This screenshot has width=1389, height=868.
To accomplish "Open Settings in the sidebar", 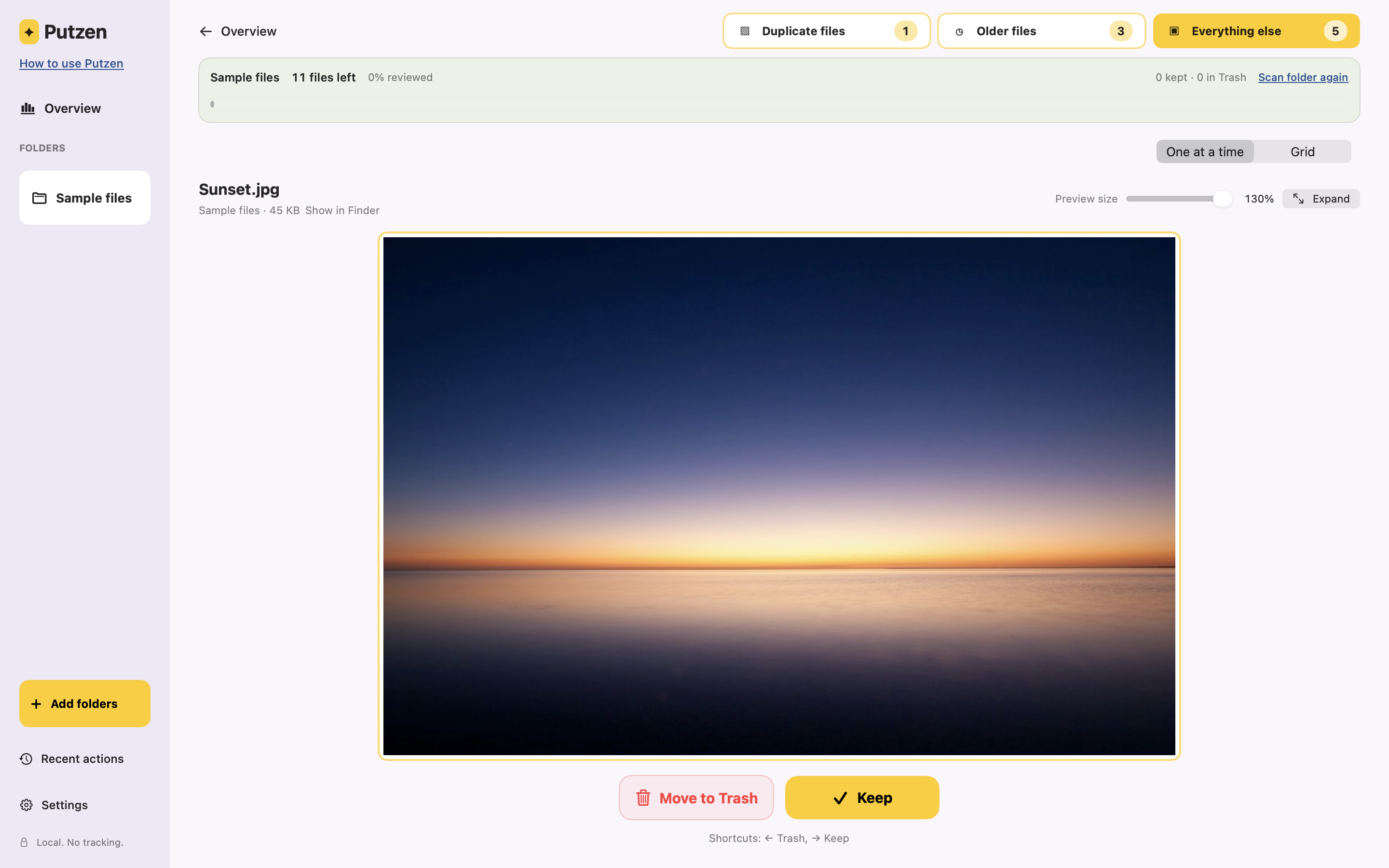I will tap(54, 805).
